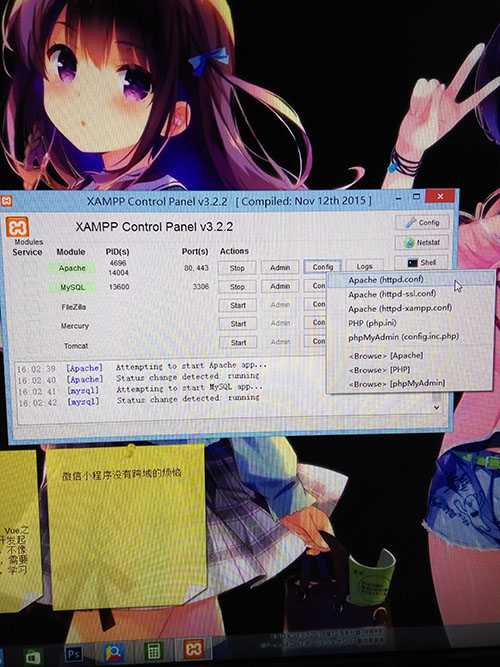Screen dimensions: 500x667
Task: Start the FileZilla module
Action: [x=238, y=305]
